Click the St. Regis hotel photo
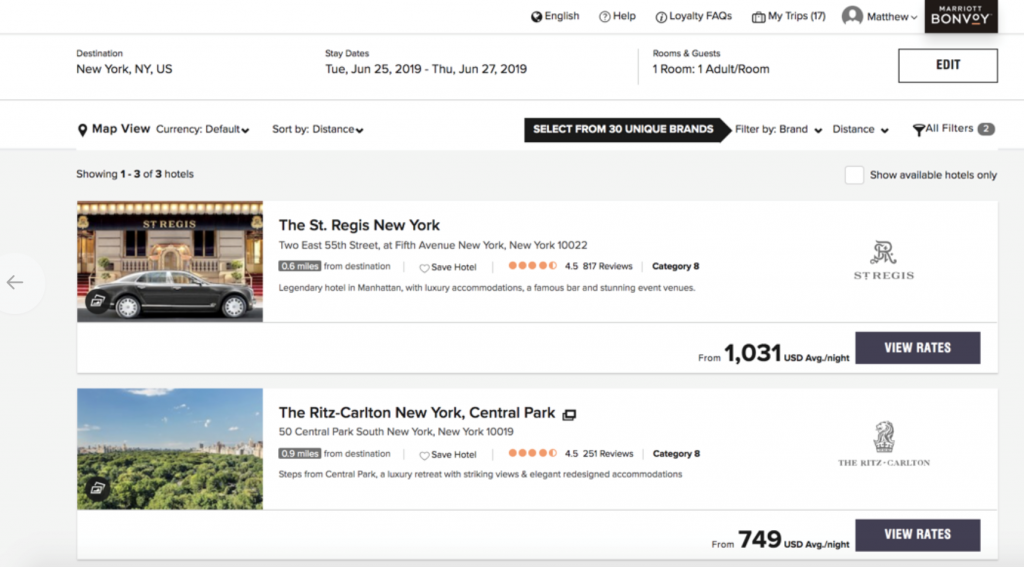1024x567 pixels. [x=170, y=261]
